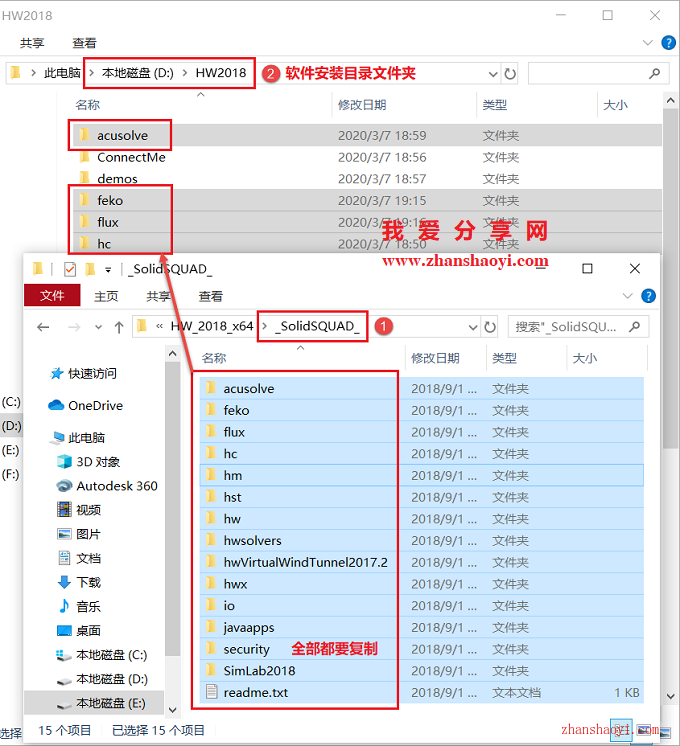
Task: Click 此电脑 breadcrumb in HW2018 address bar
Action: coord(62,73)
